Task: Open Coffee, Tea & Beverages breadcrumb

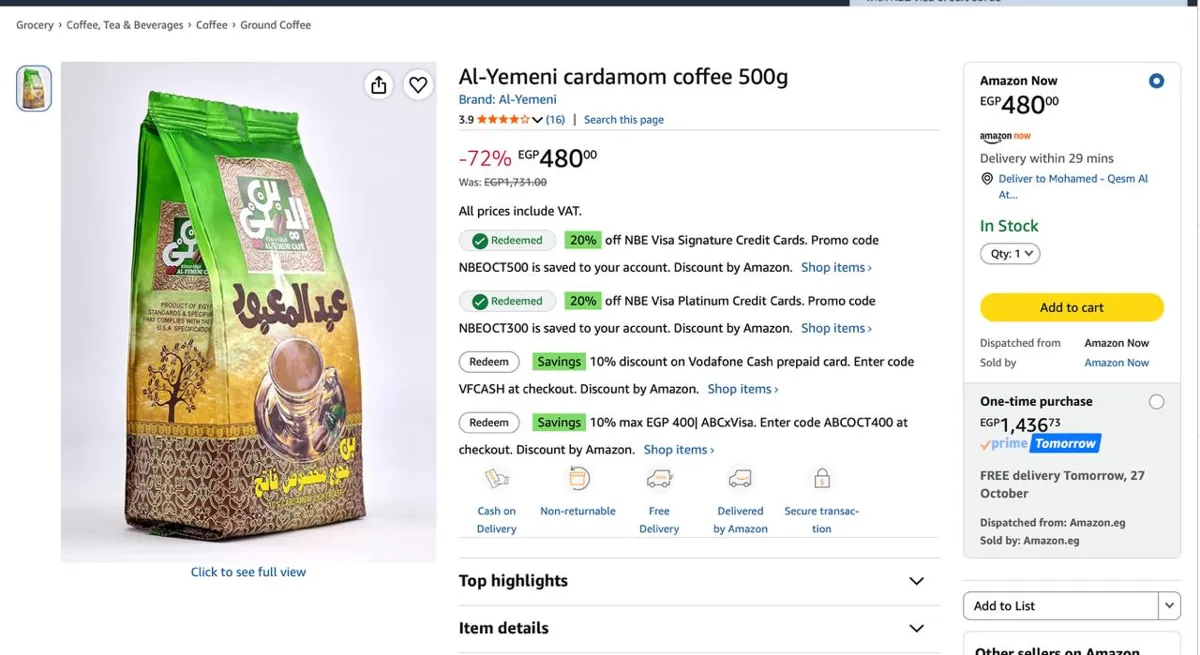Action: (x=125, y=25)
